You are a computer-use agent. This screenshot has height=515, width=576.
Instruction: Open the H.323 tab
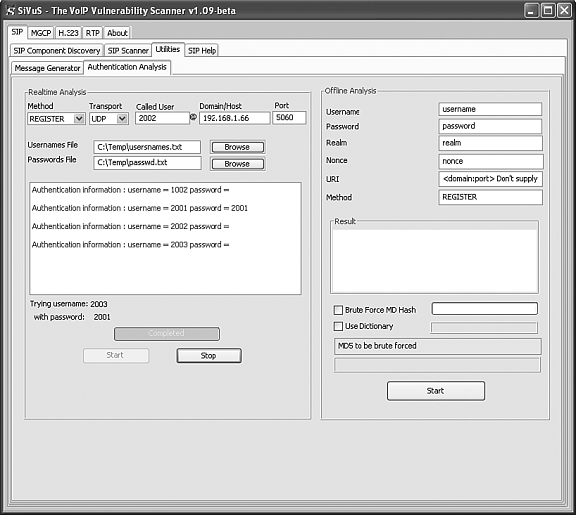pos(68,33)
